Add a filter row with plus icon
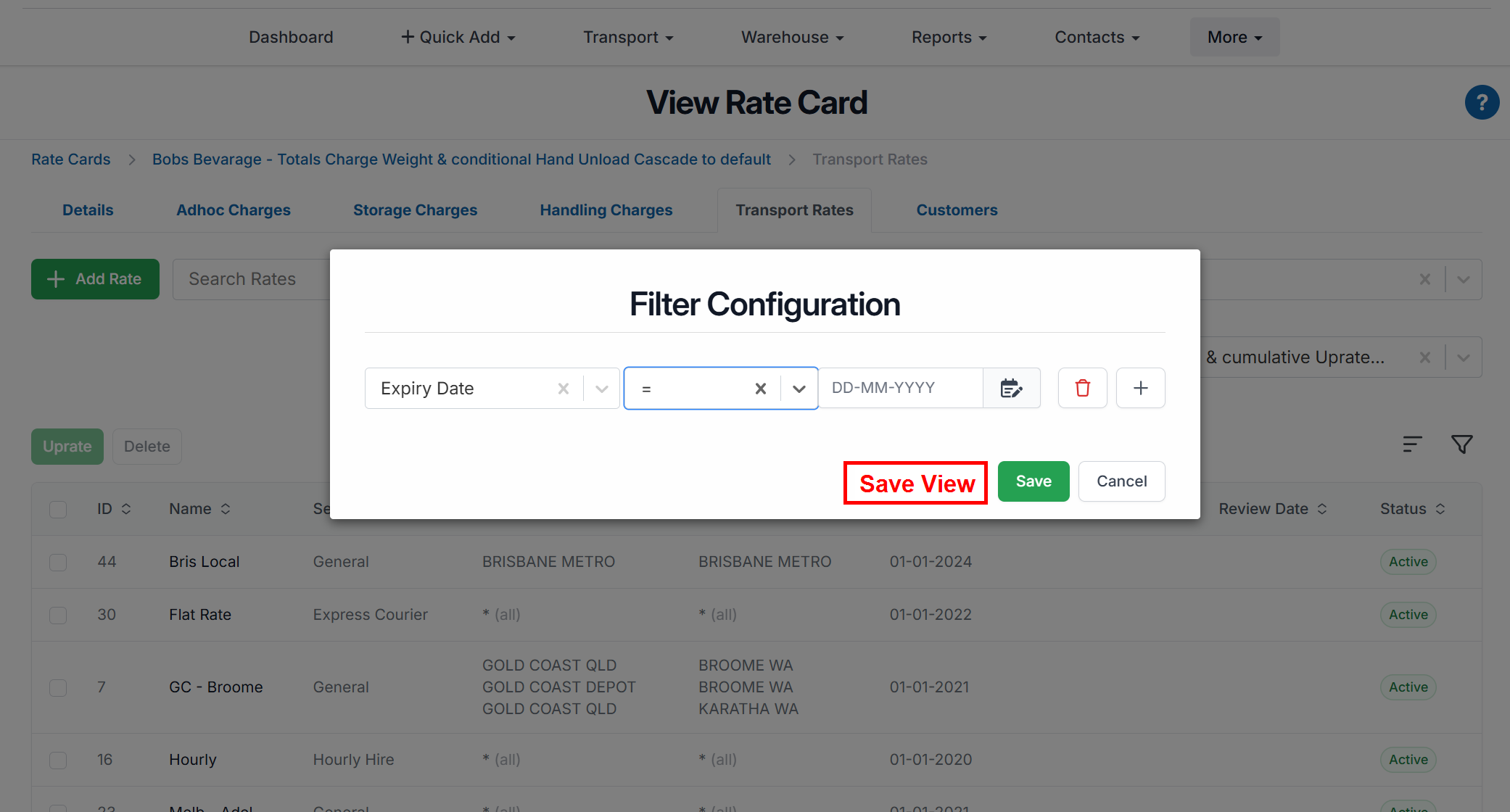Viewport: 1510px width, 812px height. pos(1140,388)
